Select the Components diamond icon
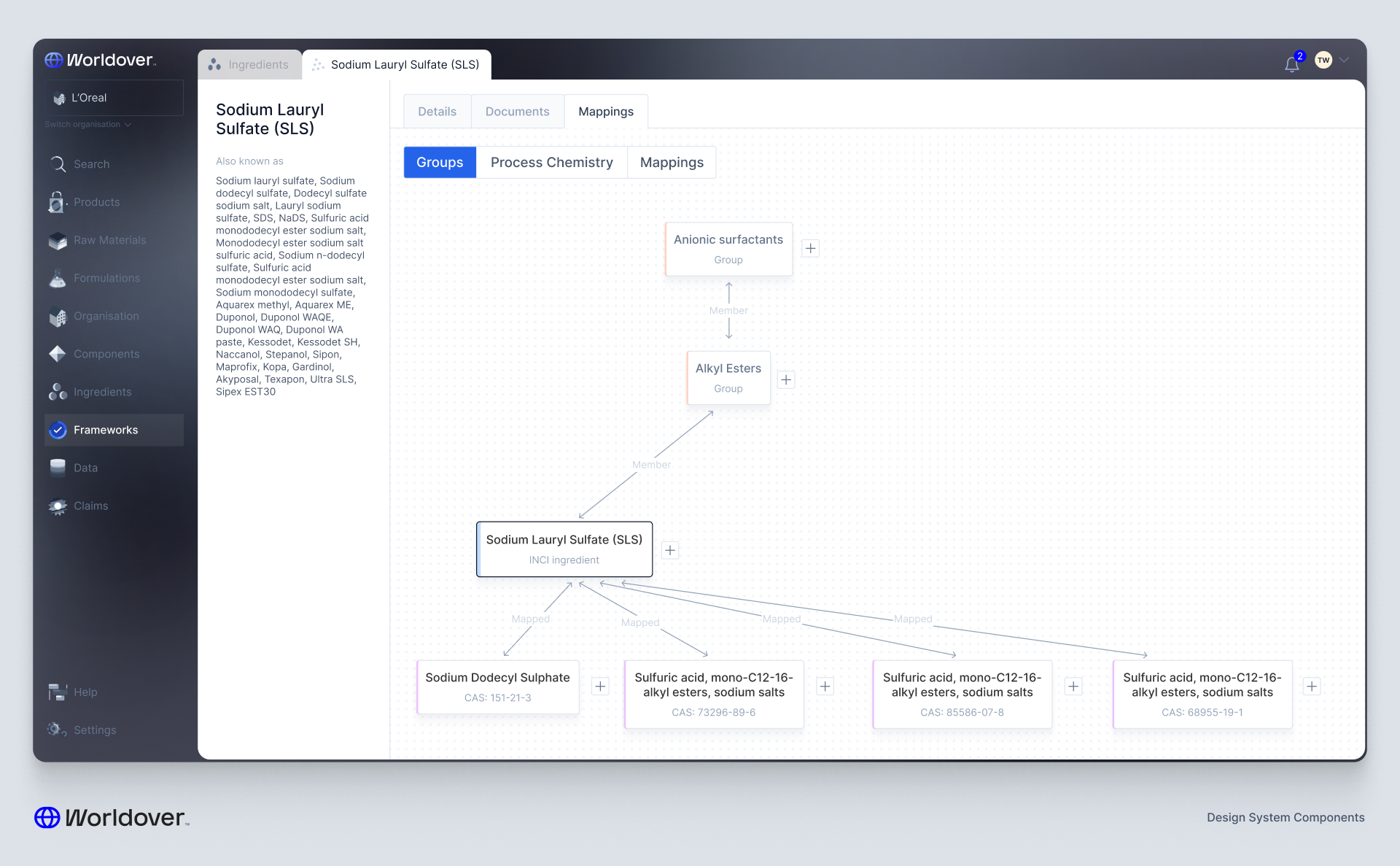Screen dimensions: 1400x866 58,354
